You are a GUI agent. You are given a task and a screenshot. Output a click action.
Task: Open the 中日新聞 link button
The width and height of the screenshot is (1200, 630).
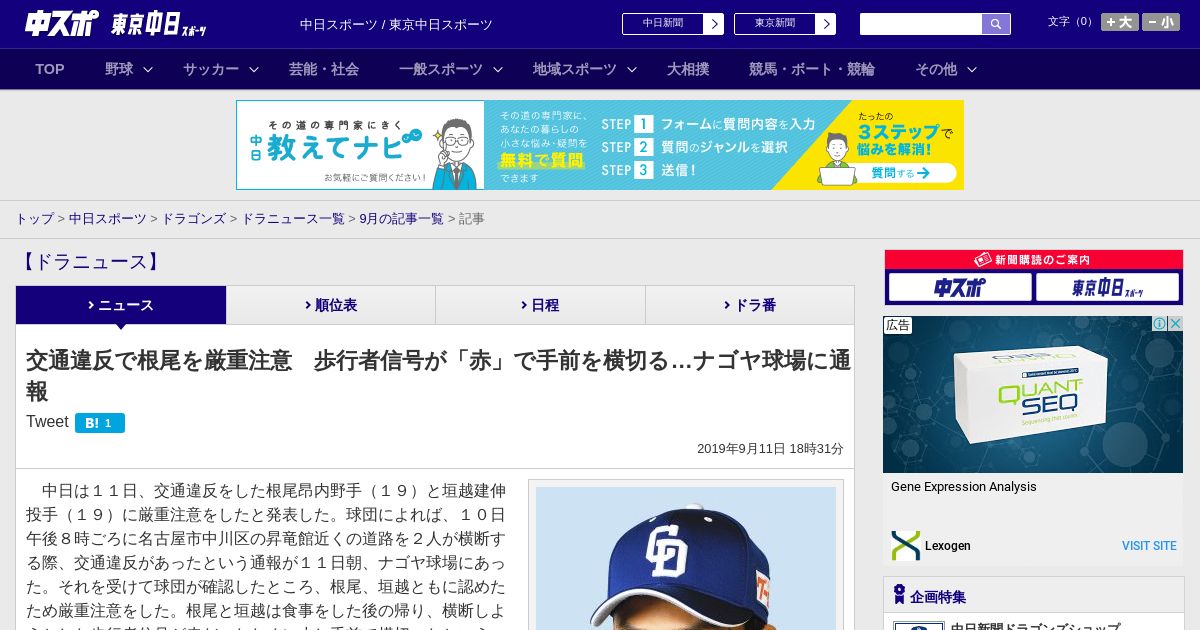coord(663,24)
